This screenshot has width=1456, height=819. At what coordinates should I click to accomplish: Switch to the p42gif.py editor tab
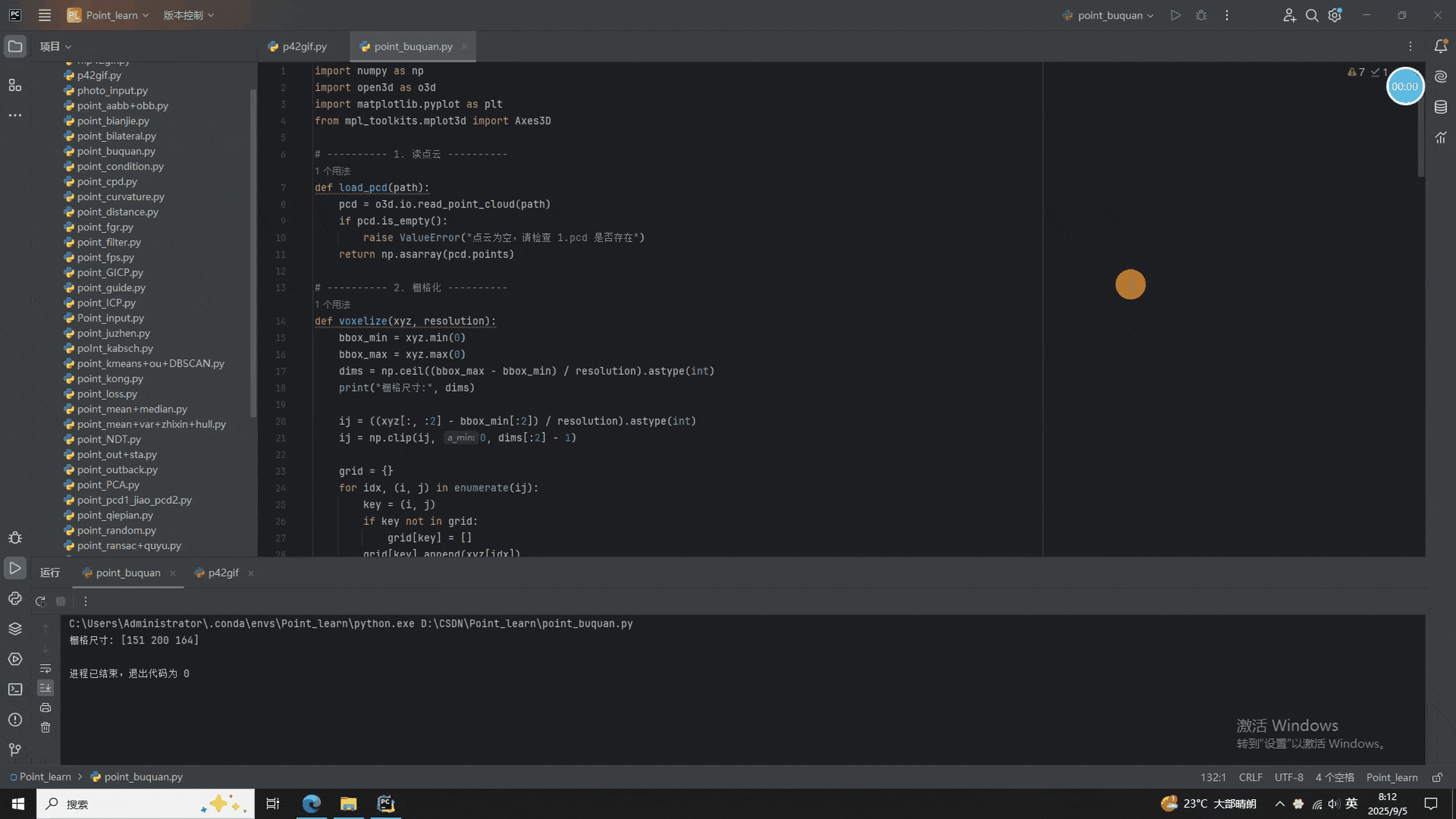tap(298, 46)
